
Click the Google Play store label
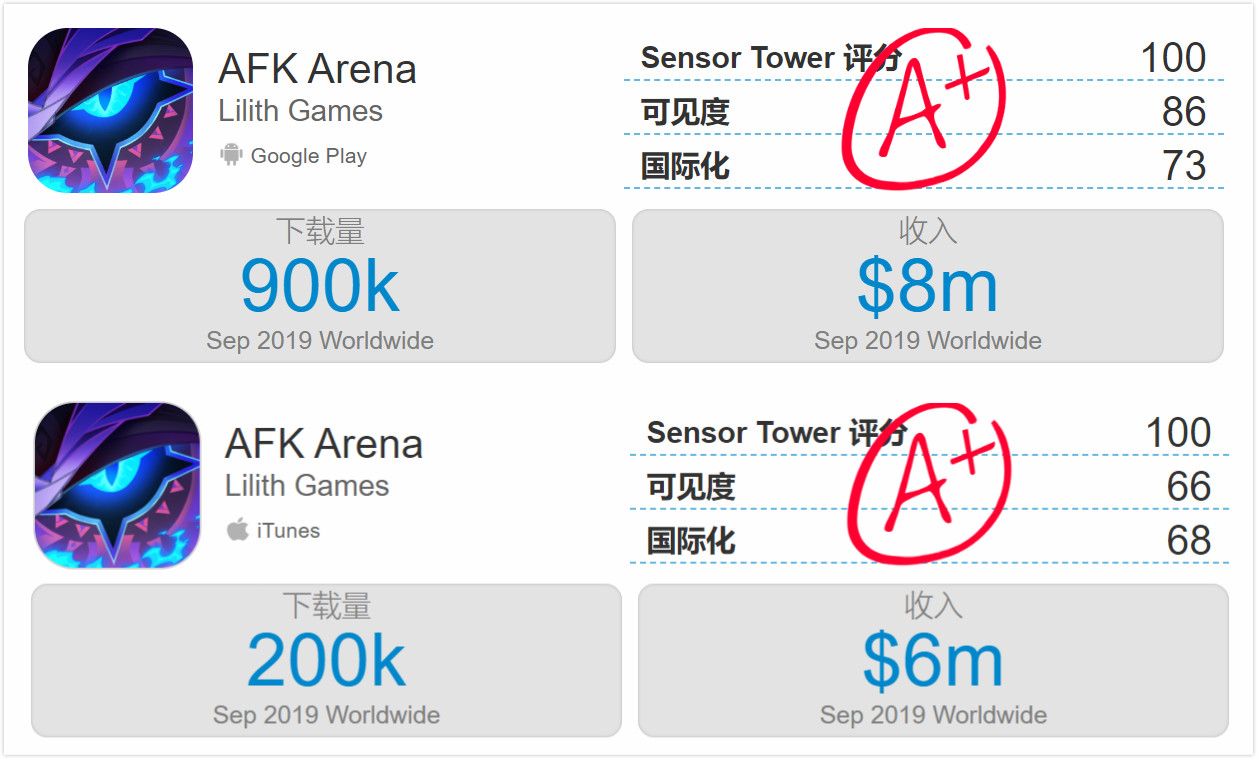[308, 156]
